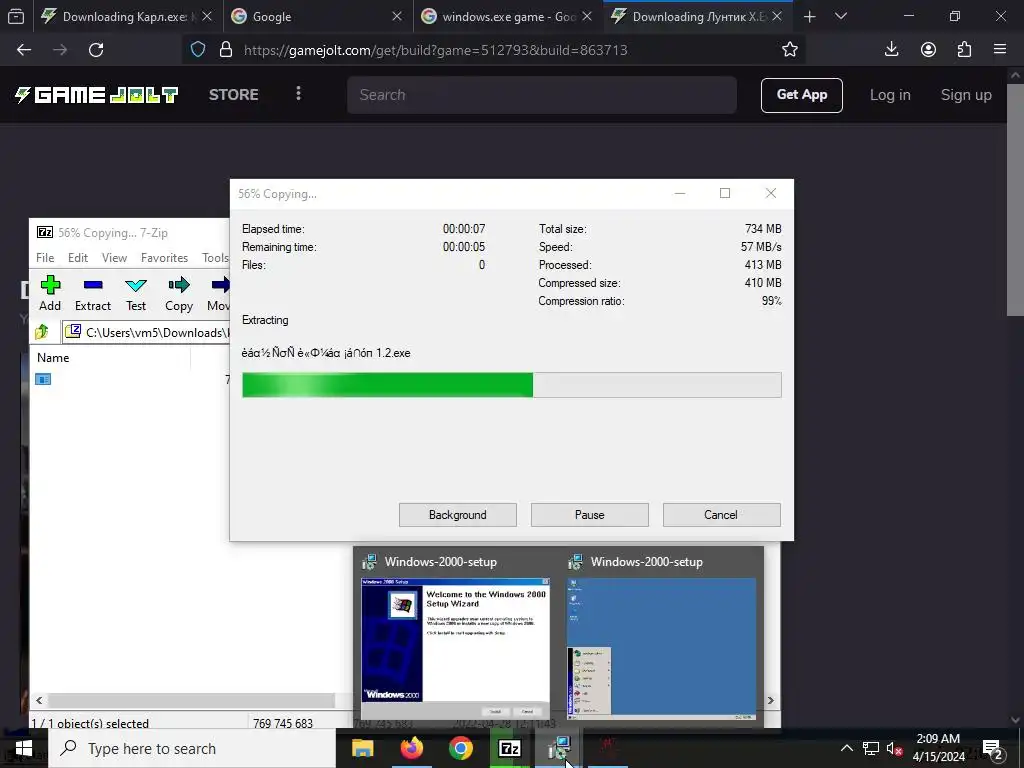Open Chrome from the taskbar

tap(460, 748)
